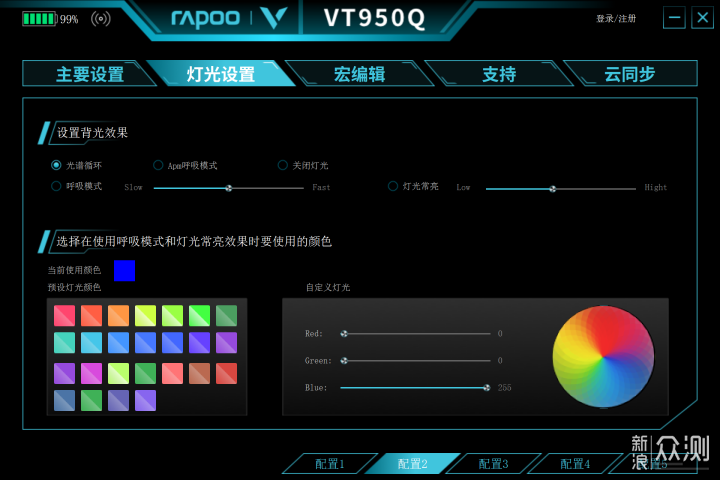Screen dimensions: 720x480
Task: Choose the yellow swatch in first row
Action: [x=145, y=316]
